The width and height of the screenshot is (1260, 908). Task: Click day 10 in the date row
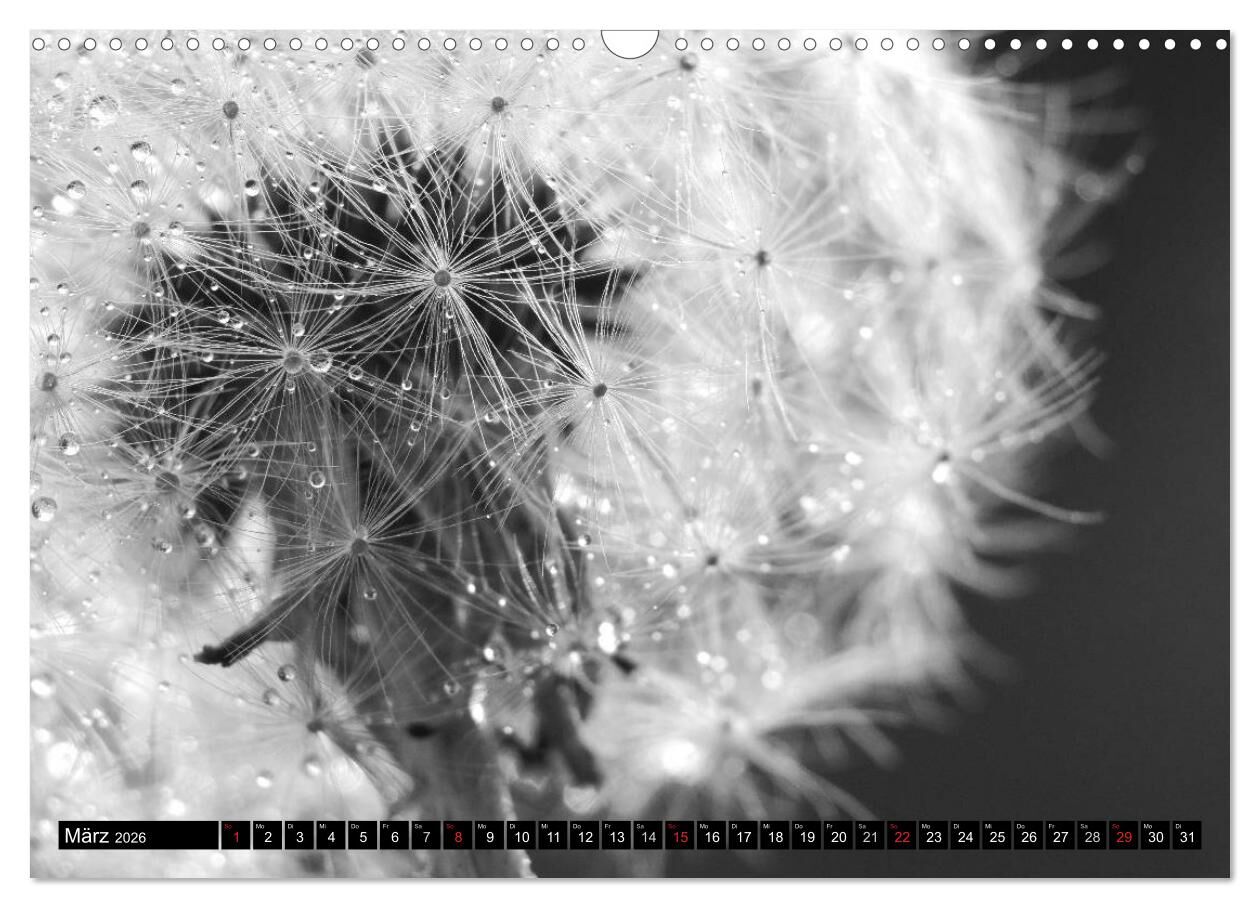(x=520, y=836)
